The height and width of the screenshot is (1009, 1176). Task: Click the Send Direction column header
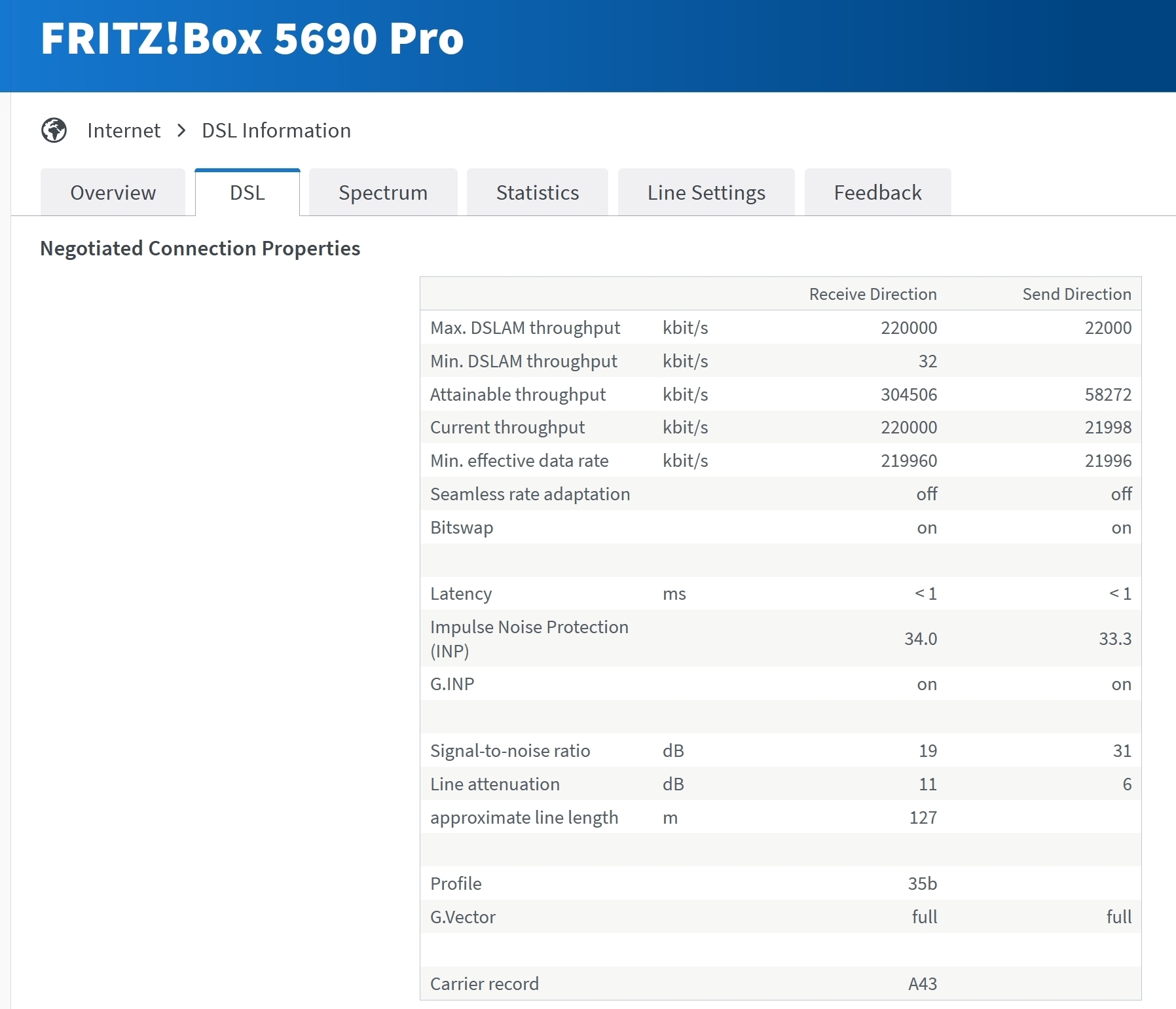[x=1077, y=294]
